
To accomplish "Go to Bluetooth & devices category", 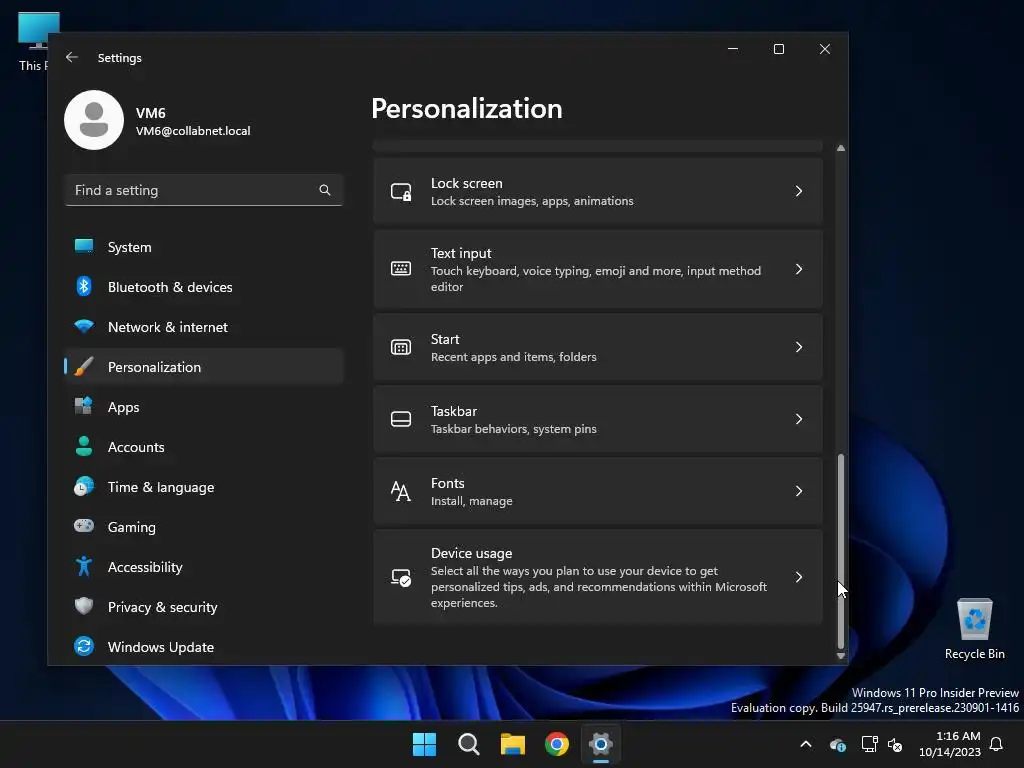I will pos(204,287).
